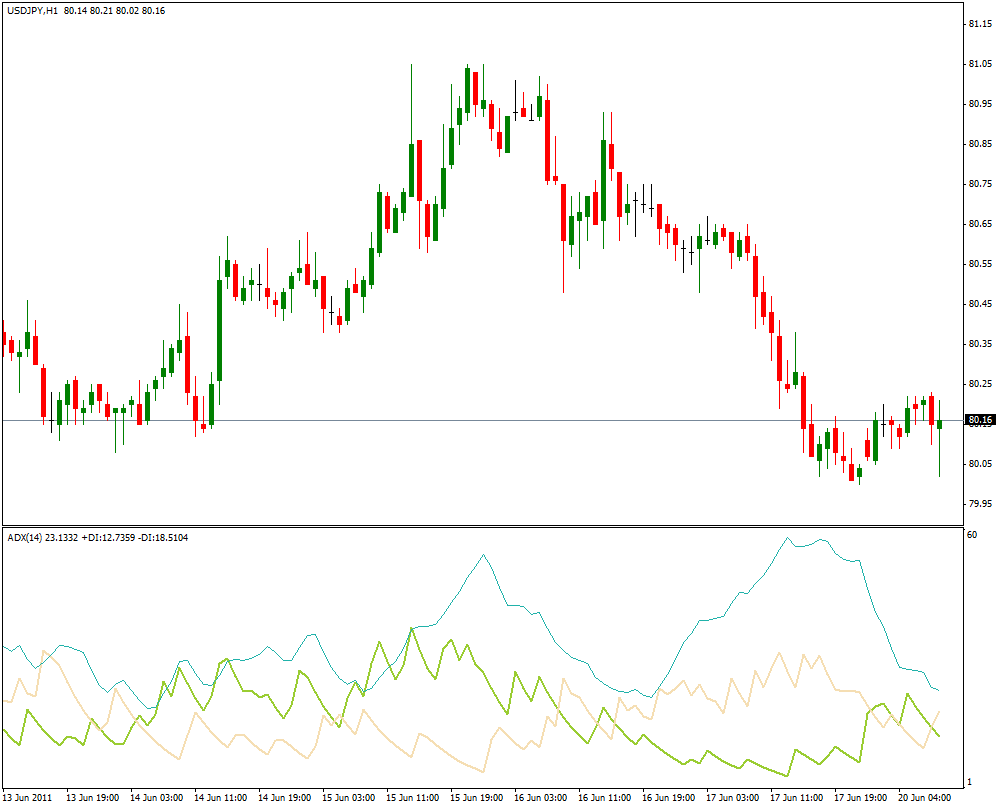This screenshot has width=1003, height=806.
Task: Click the 14 Jun 11:00 time label
Action: [221, 798]
